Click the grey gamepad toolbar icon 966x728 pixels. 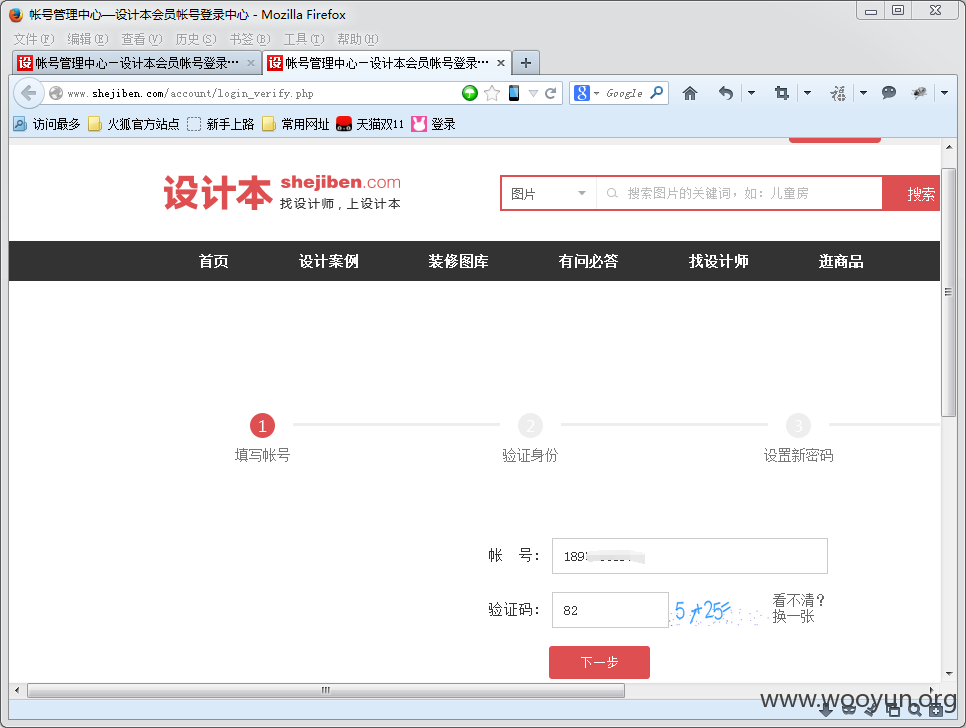coord(919,93)
